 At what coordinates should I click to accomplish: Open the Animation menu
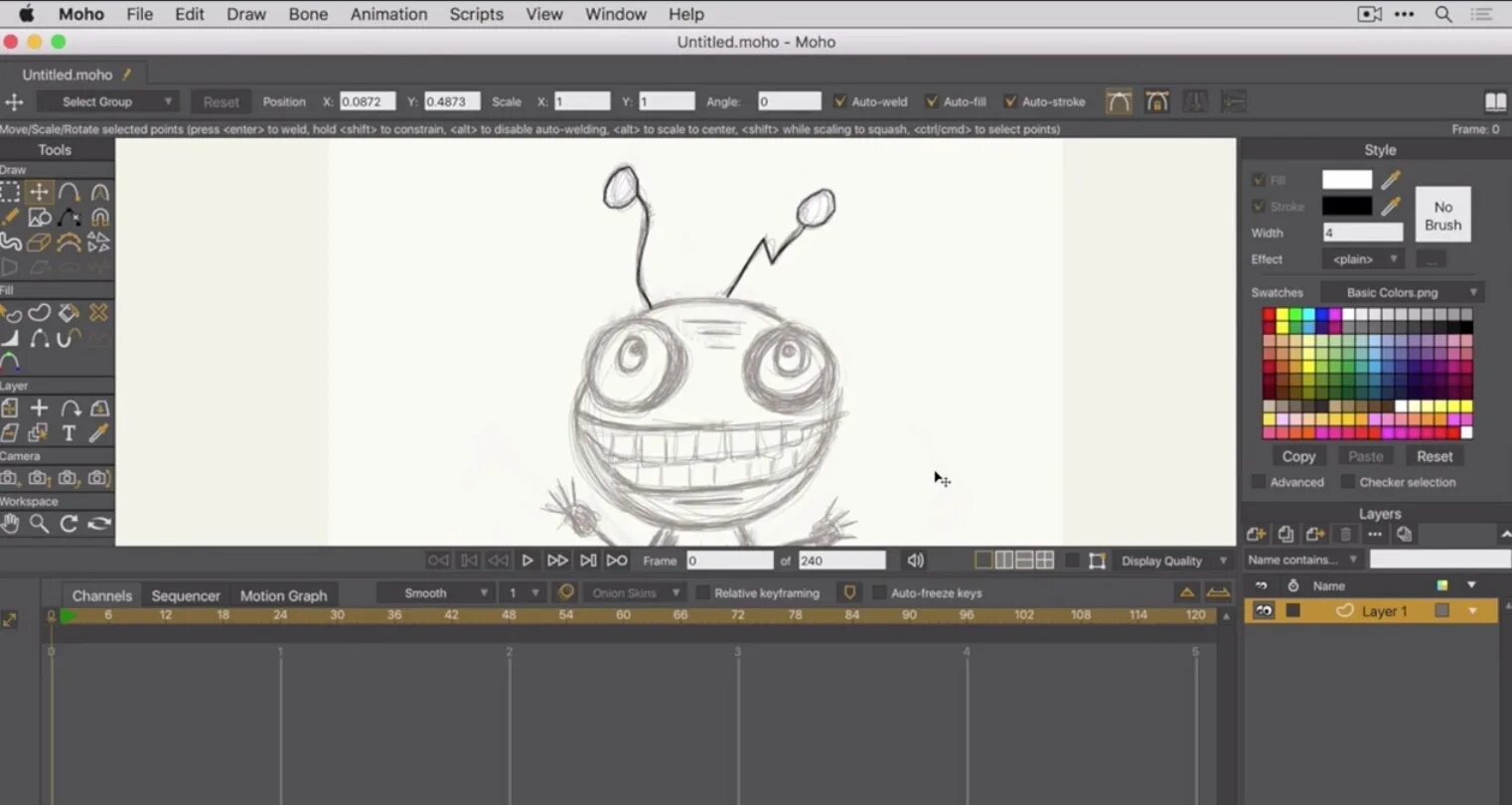click(x=388, y=14)
